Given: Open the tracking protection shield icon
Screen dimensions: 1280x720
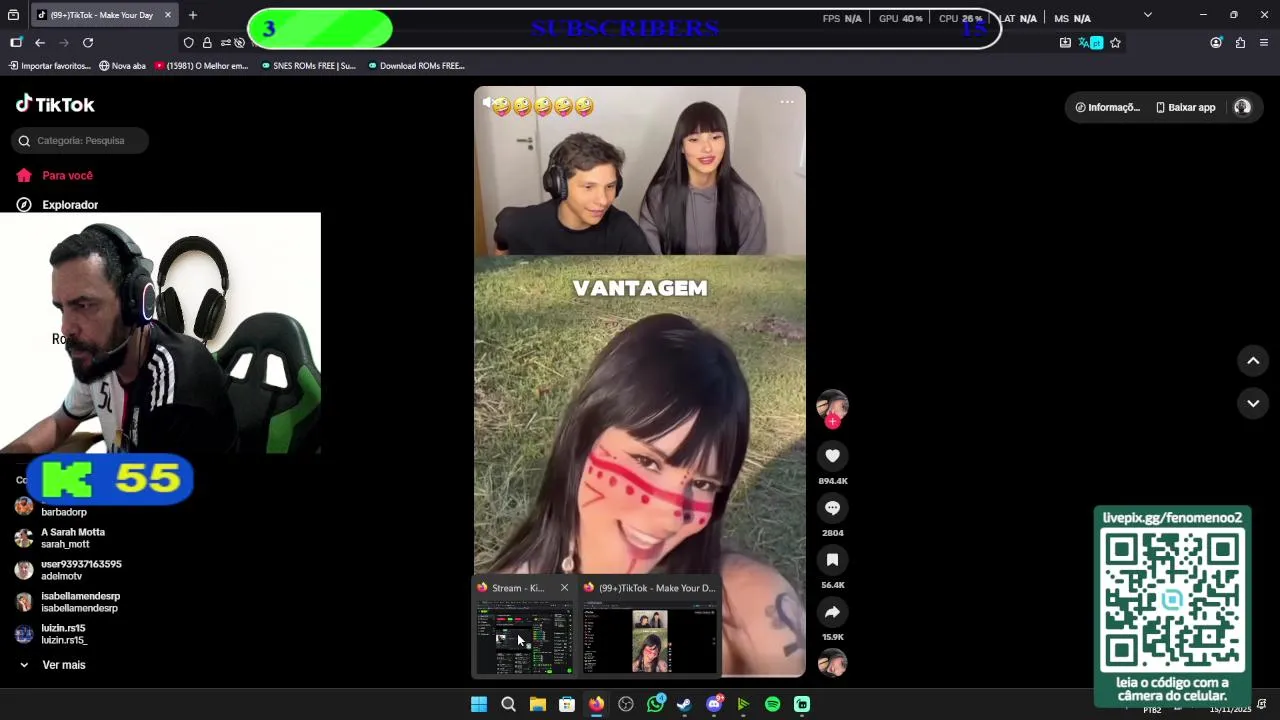Looking at the screenshot, I should 188,43.
